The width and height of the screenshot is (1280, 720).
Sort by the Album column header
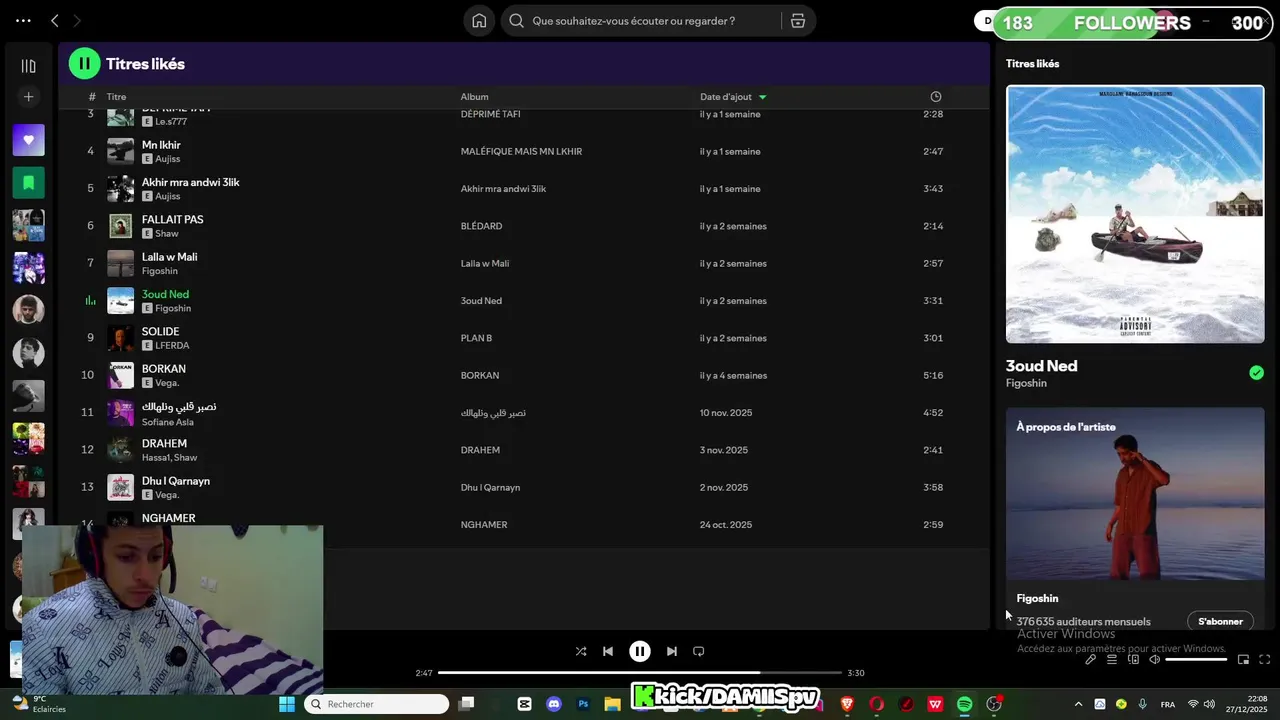474,97
